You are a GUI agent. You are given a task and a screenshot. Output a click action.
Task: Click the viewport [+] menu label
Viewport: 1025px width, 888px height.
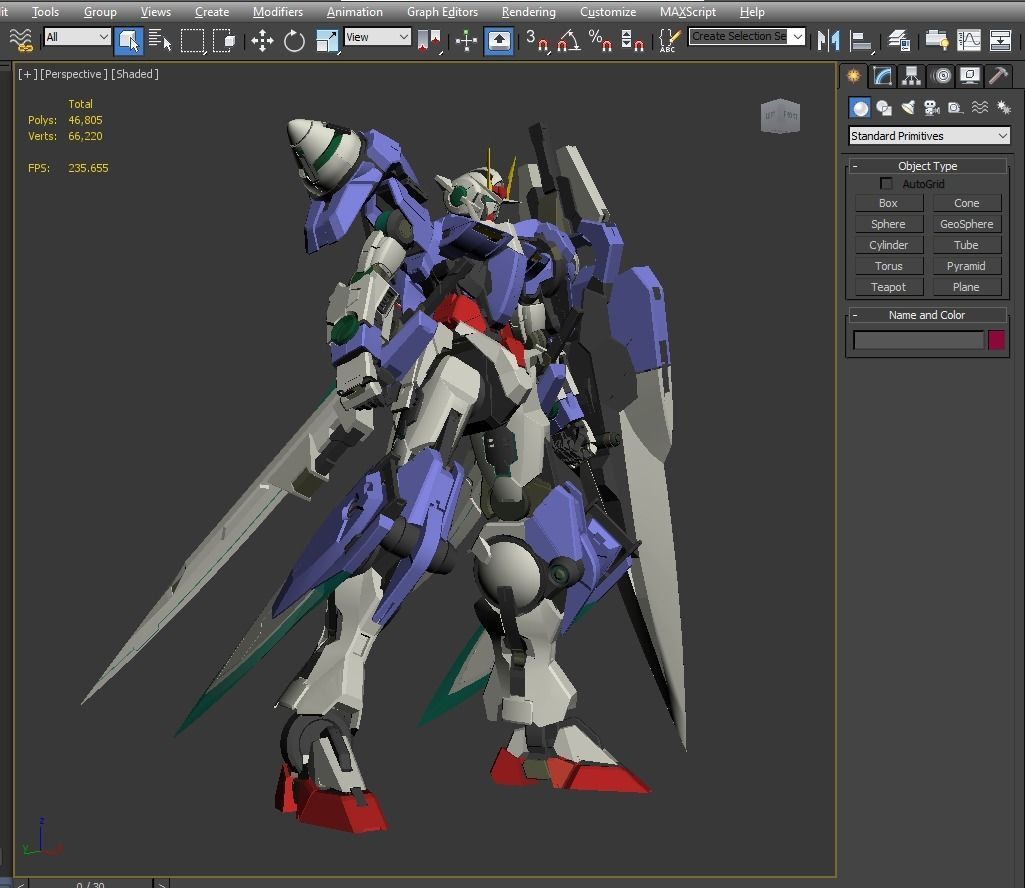[x=27, y=74]
